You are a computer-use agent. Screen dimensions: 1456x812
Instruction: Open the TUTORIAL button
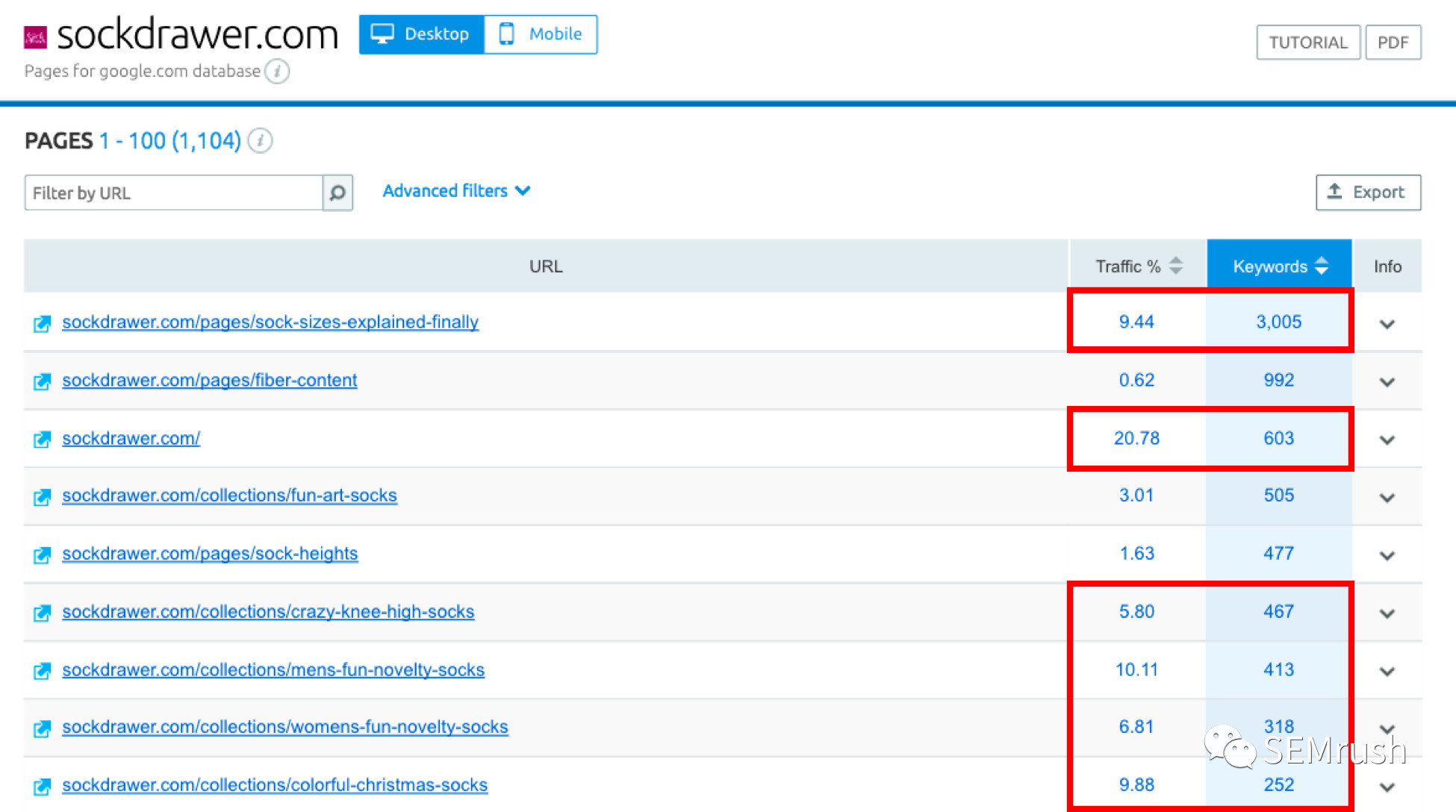[1308, 43]
